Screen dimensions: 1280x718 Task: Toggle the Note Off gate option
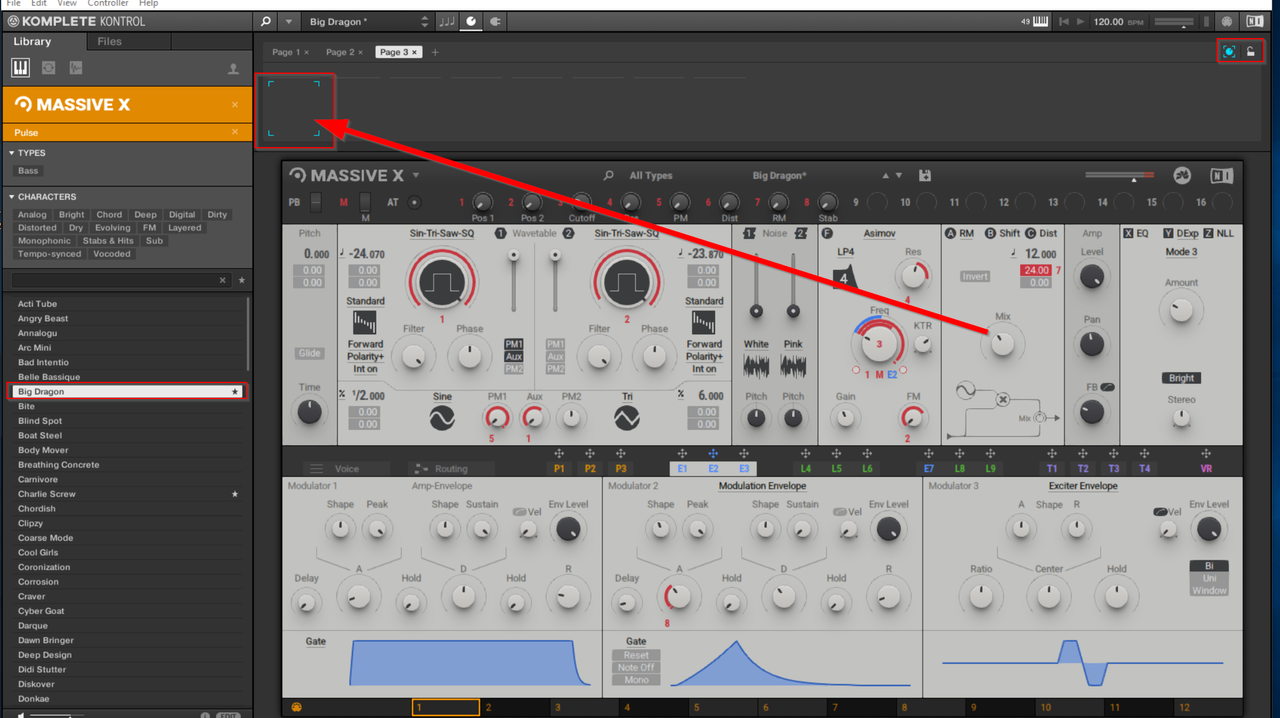click(x=636, y=667)
